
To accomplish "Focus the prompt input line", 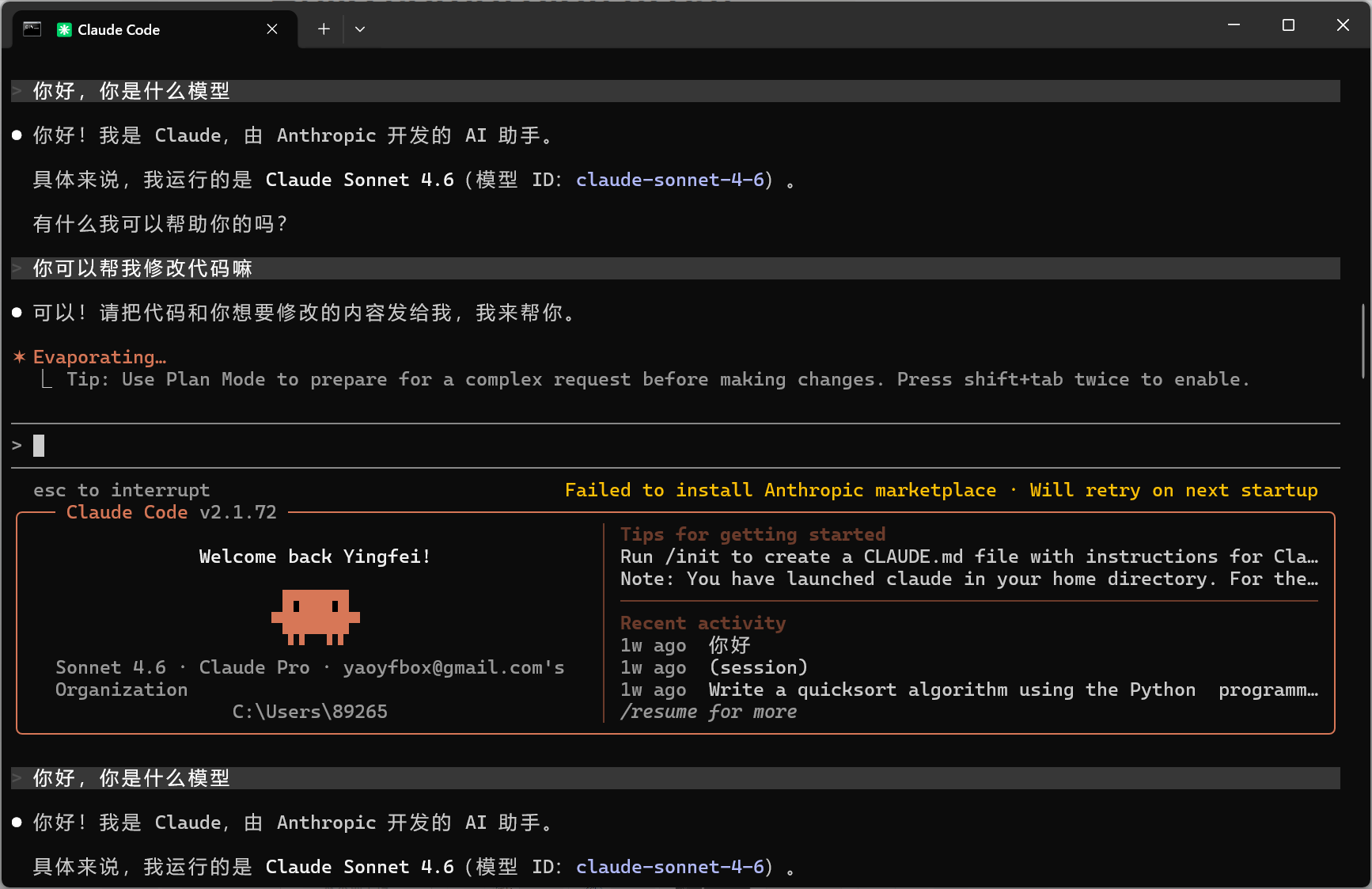I will coord(676,446).
